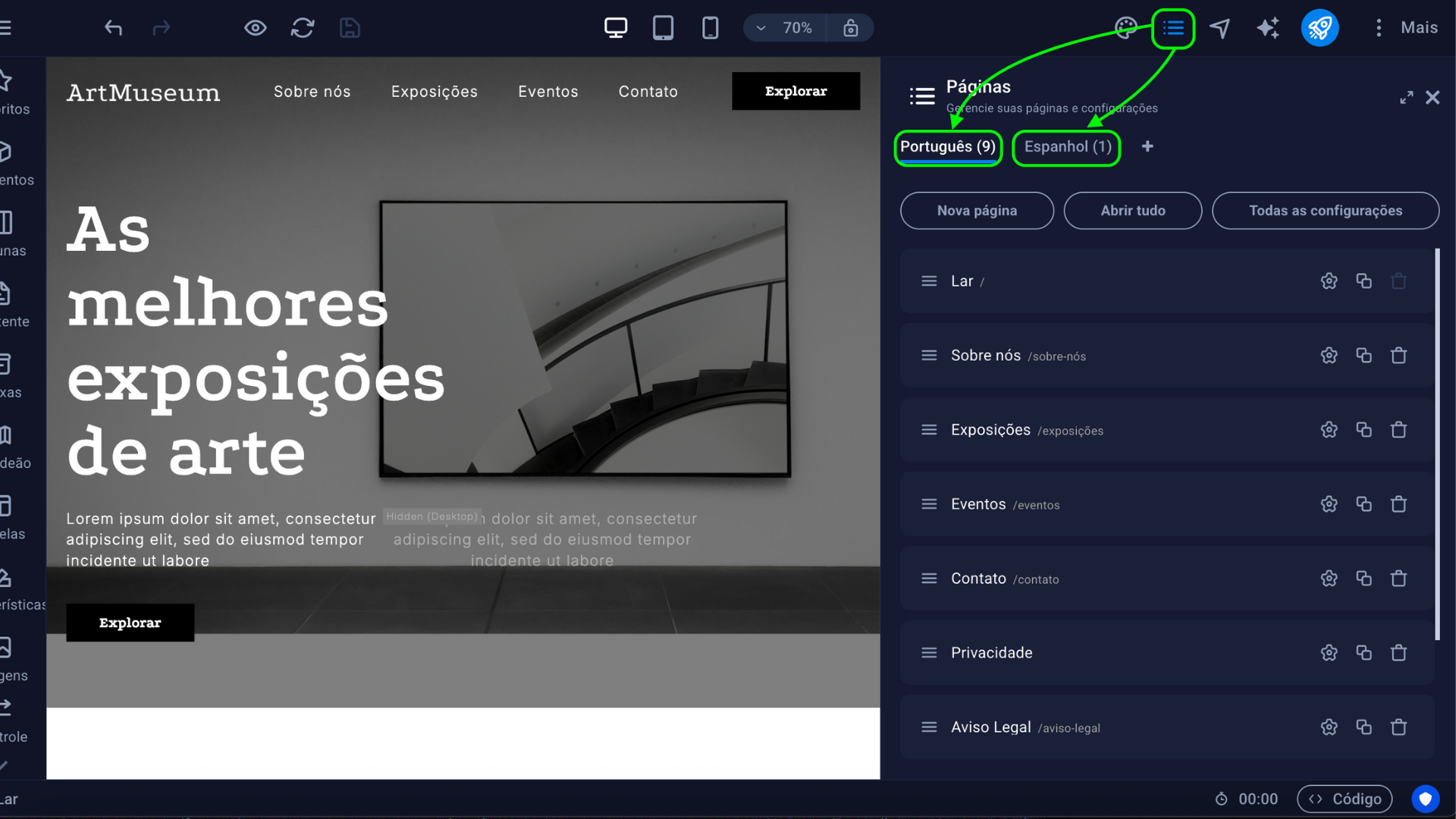The image size is (1456, 819).
Task: Duplicate the Exposições page
Action: [1363, 430]
